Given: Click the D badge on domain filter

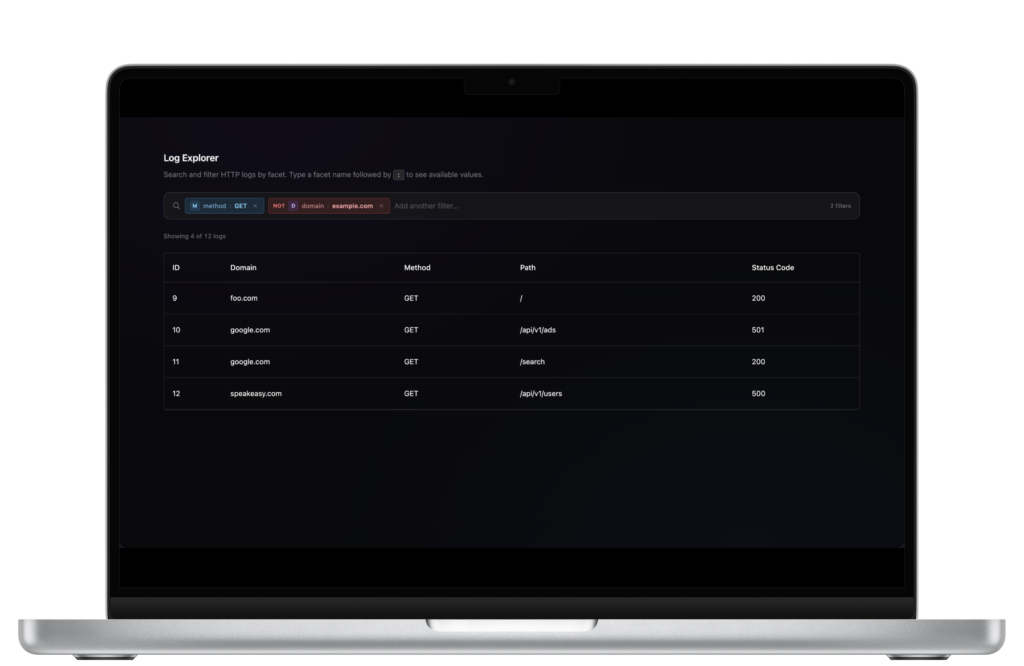Looking at the screenshot, I should pyautogui.click(x=293, y=206).
